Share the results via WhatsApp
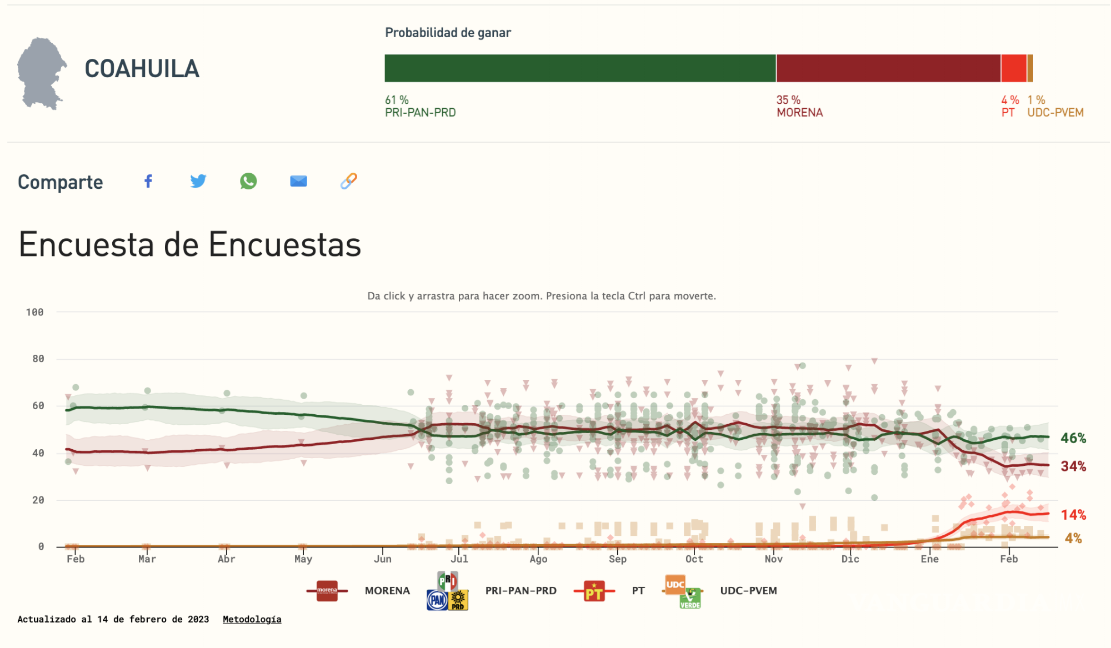The width and height of the screenshot is (1111, 648). click(248, 181)
